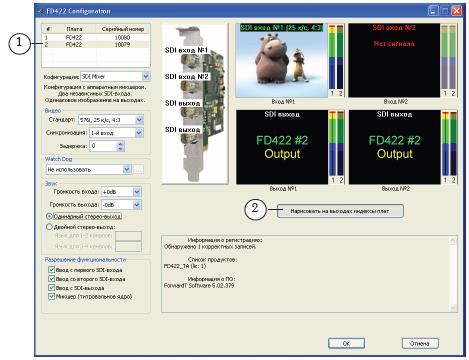
Task: Click the Вход №1 video preview with hippo
Action: pos(282,60)
